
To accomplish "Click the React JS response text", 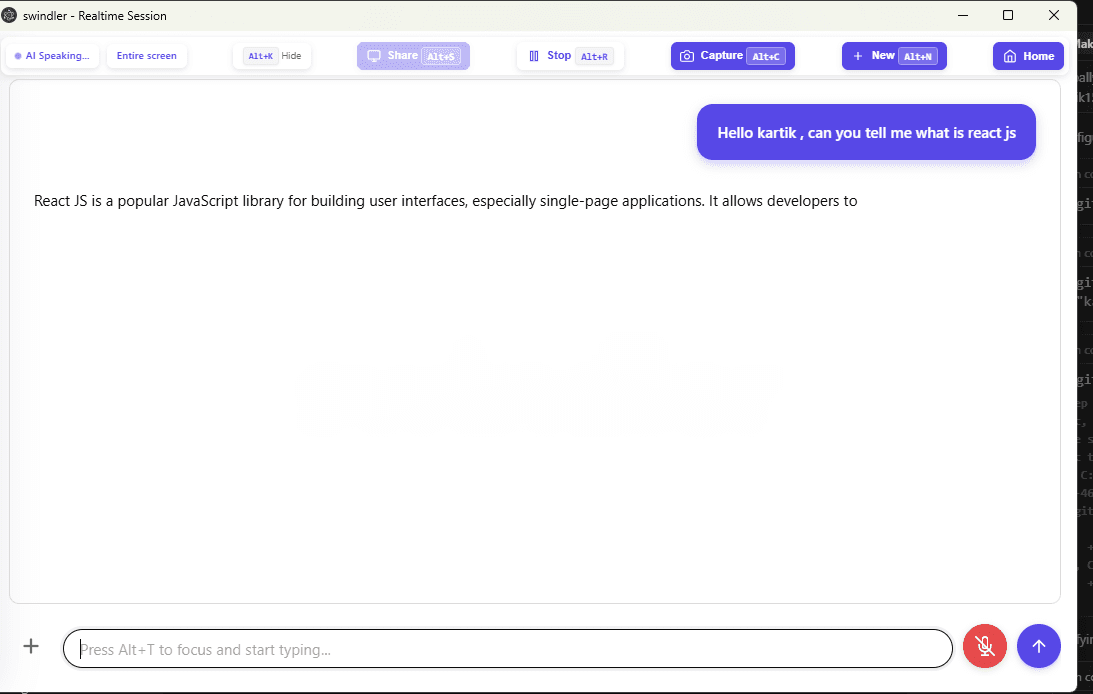I will pyautogui.click(x=444, y=200).
